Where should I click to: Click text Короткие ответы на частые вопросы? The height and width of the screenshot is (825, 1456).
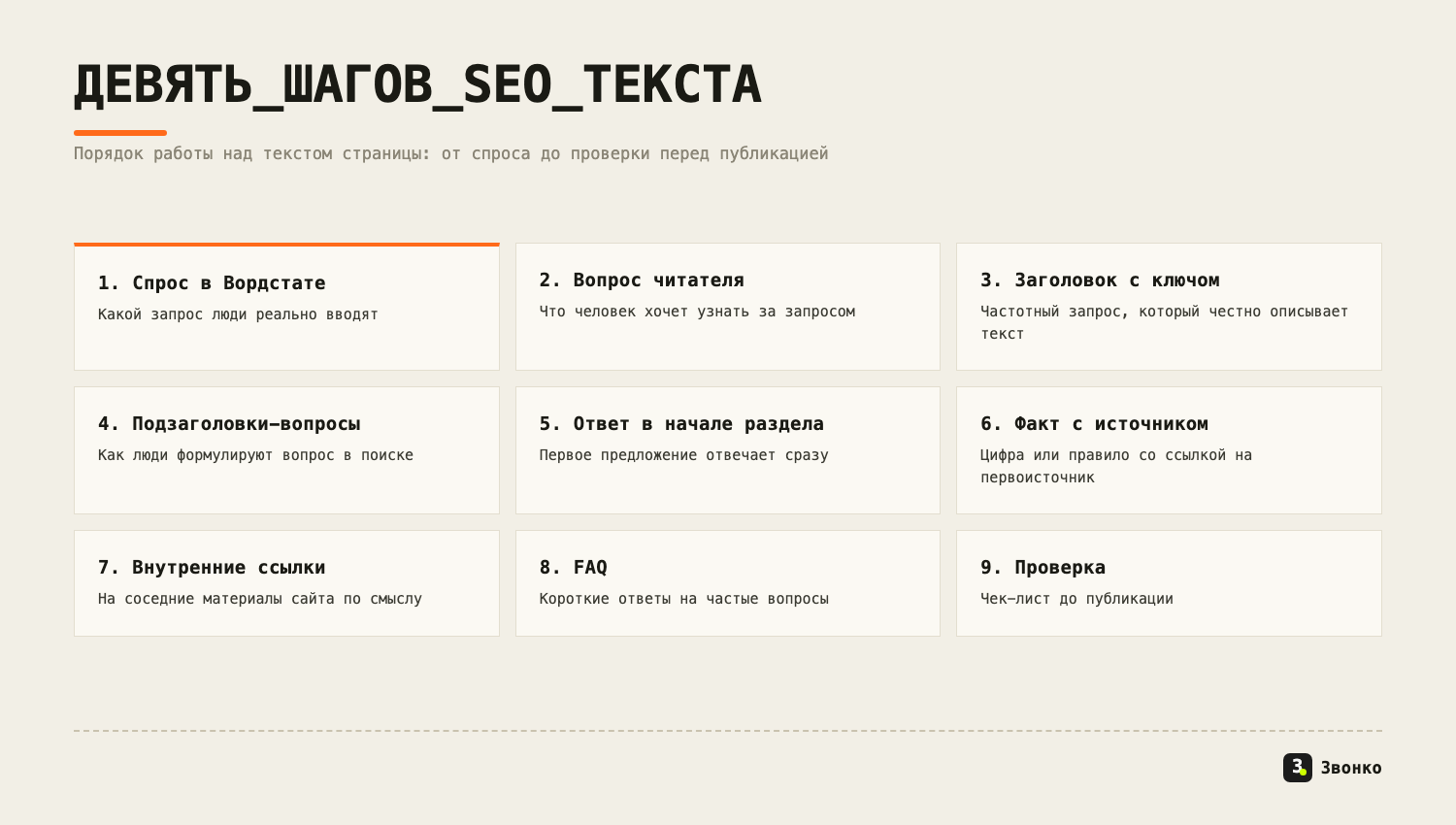coord(684,599)
